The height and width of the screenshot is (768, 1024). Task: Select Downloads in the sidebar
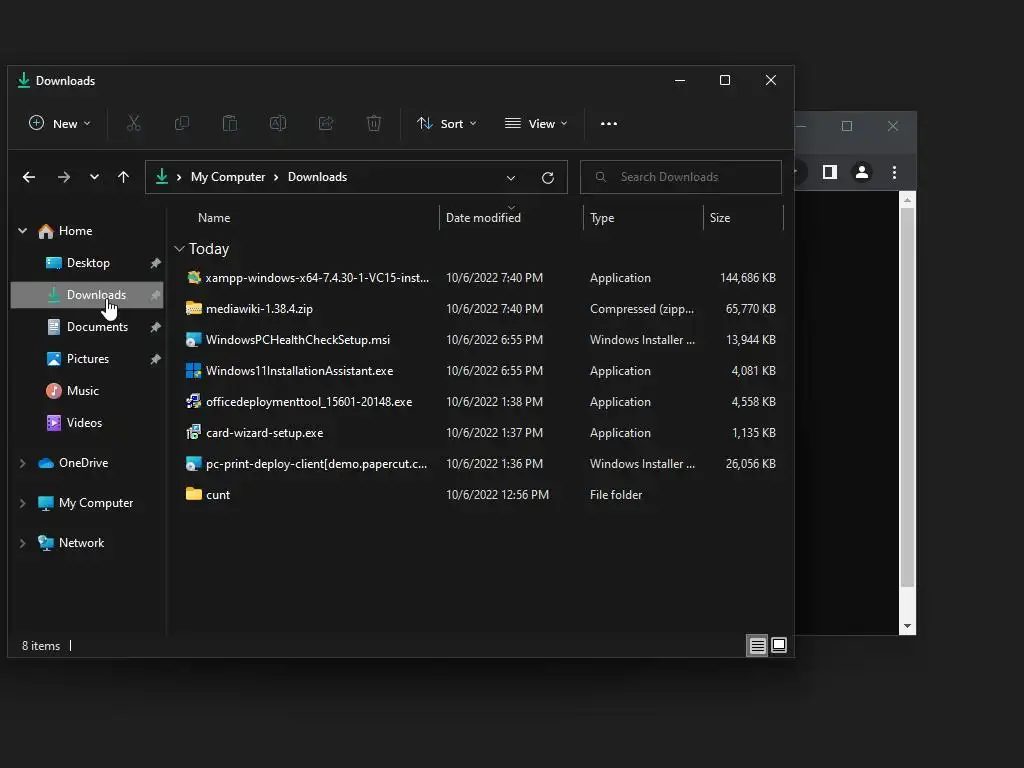pos(87,295)
